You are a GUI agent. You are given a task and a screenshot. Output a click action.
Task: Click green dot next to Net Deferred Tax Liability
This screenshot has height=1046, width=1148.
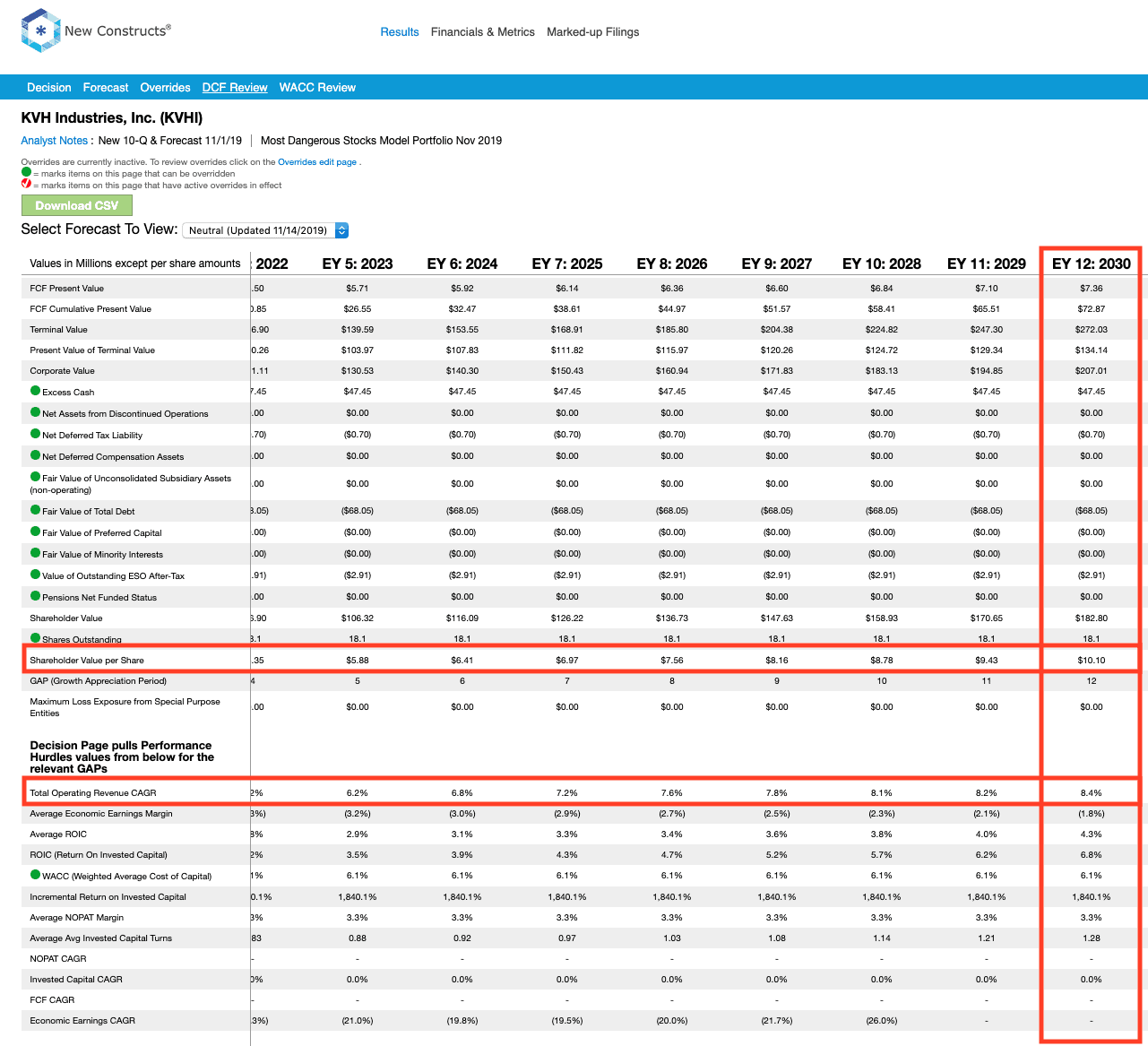pos(36,434)
